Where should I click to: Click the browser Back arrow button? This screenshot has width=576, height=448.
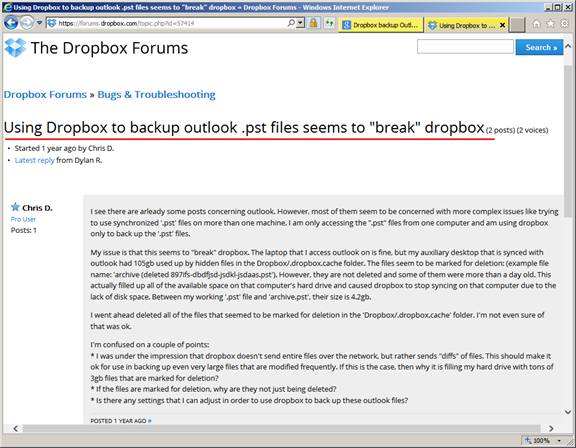(11, 23)
